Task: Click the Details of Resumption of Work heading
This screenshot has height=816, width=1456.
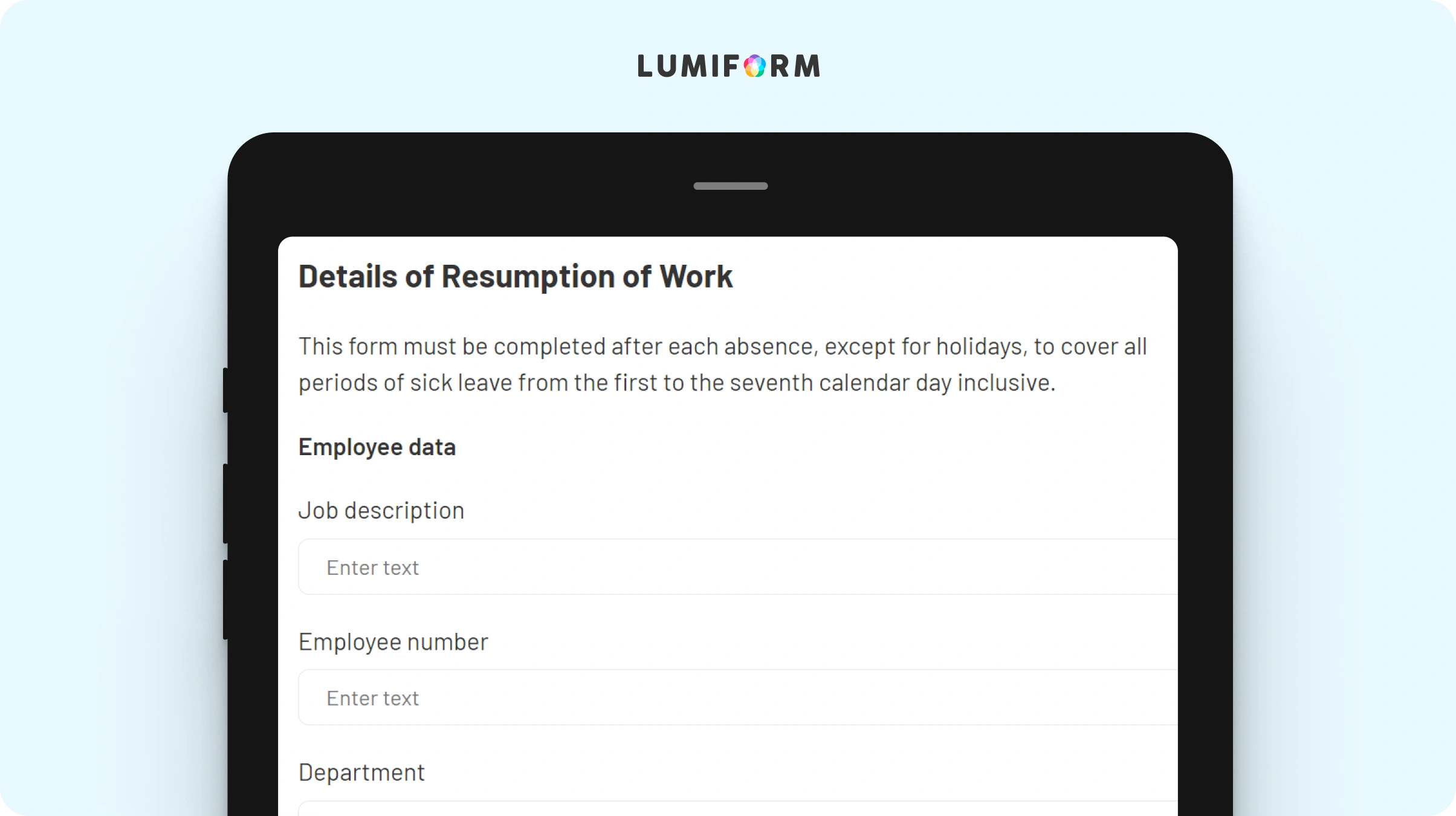Action: 516,277
